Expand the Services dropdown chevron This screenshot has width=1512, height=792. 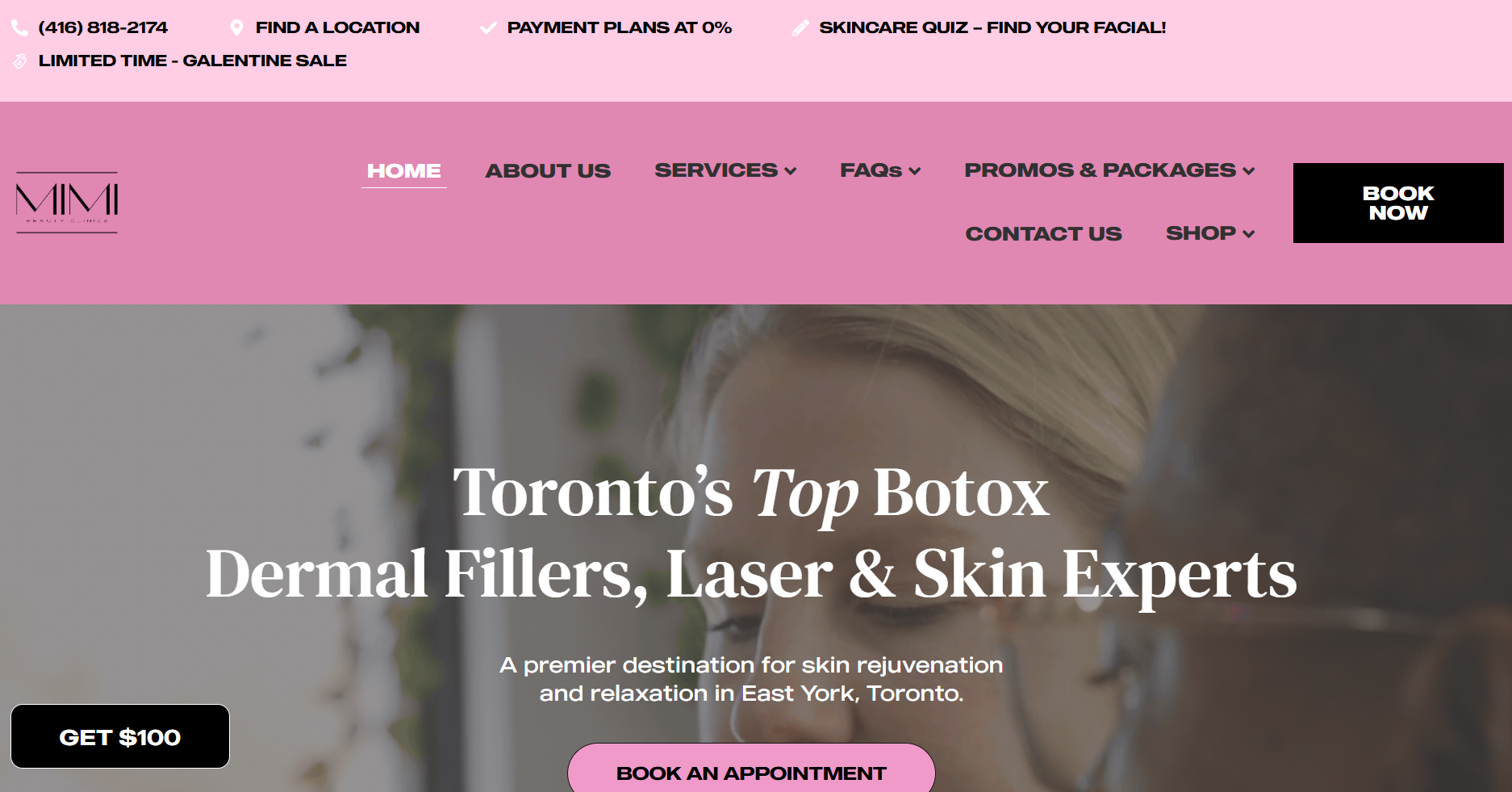click(791, 171)
